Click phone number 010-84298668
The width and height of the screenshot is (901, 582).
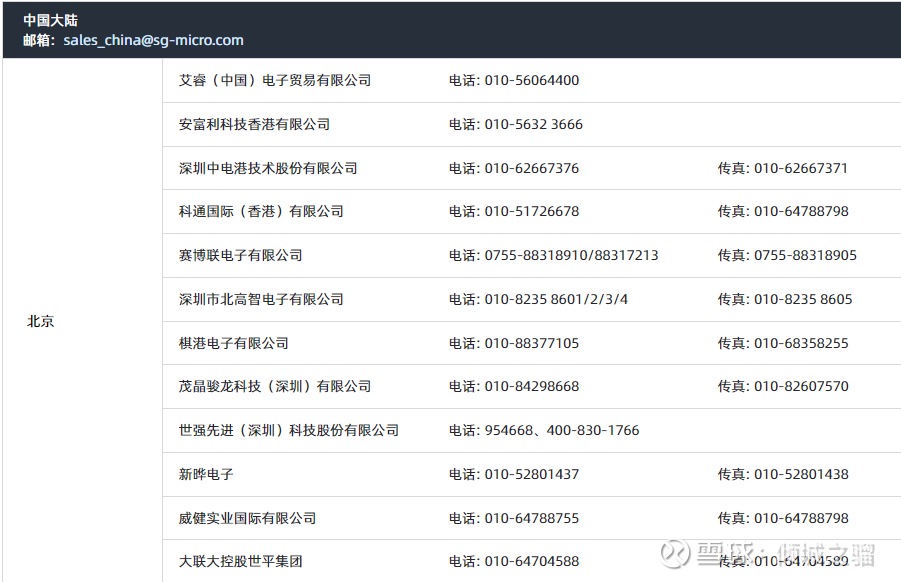pos(532,386)
